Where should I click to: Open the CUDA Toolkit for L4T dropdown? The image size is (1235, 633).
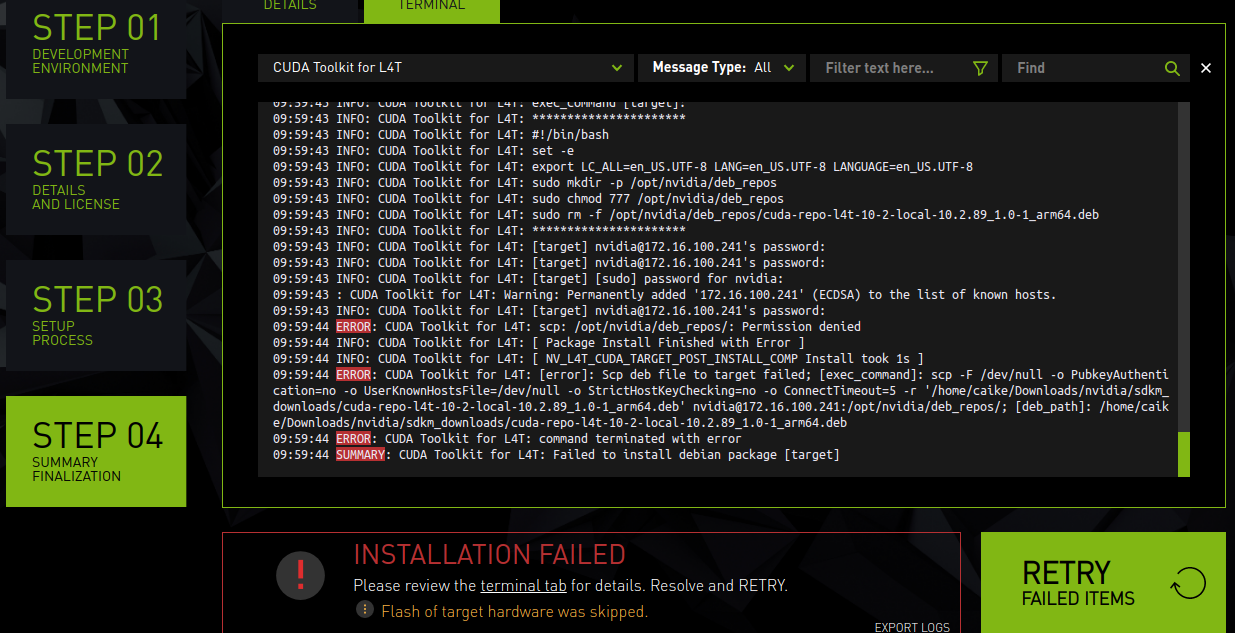[445, 68]
